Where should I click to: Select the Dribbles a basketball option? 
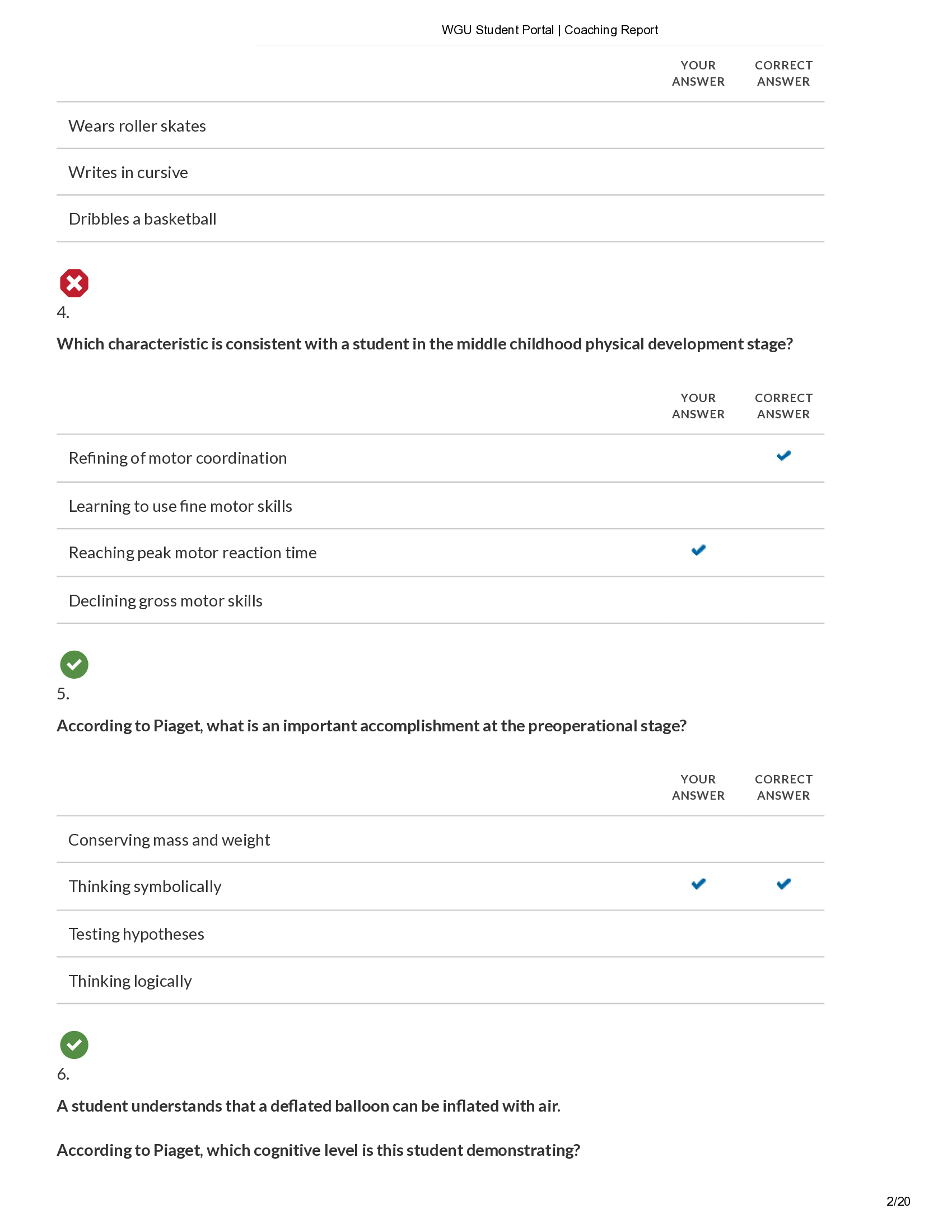pos(142,219)
